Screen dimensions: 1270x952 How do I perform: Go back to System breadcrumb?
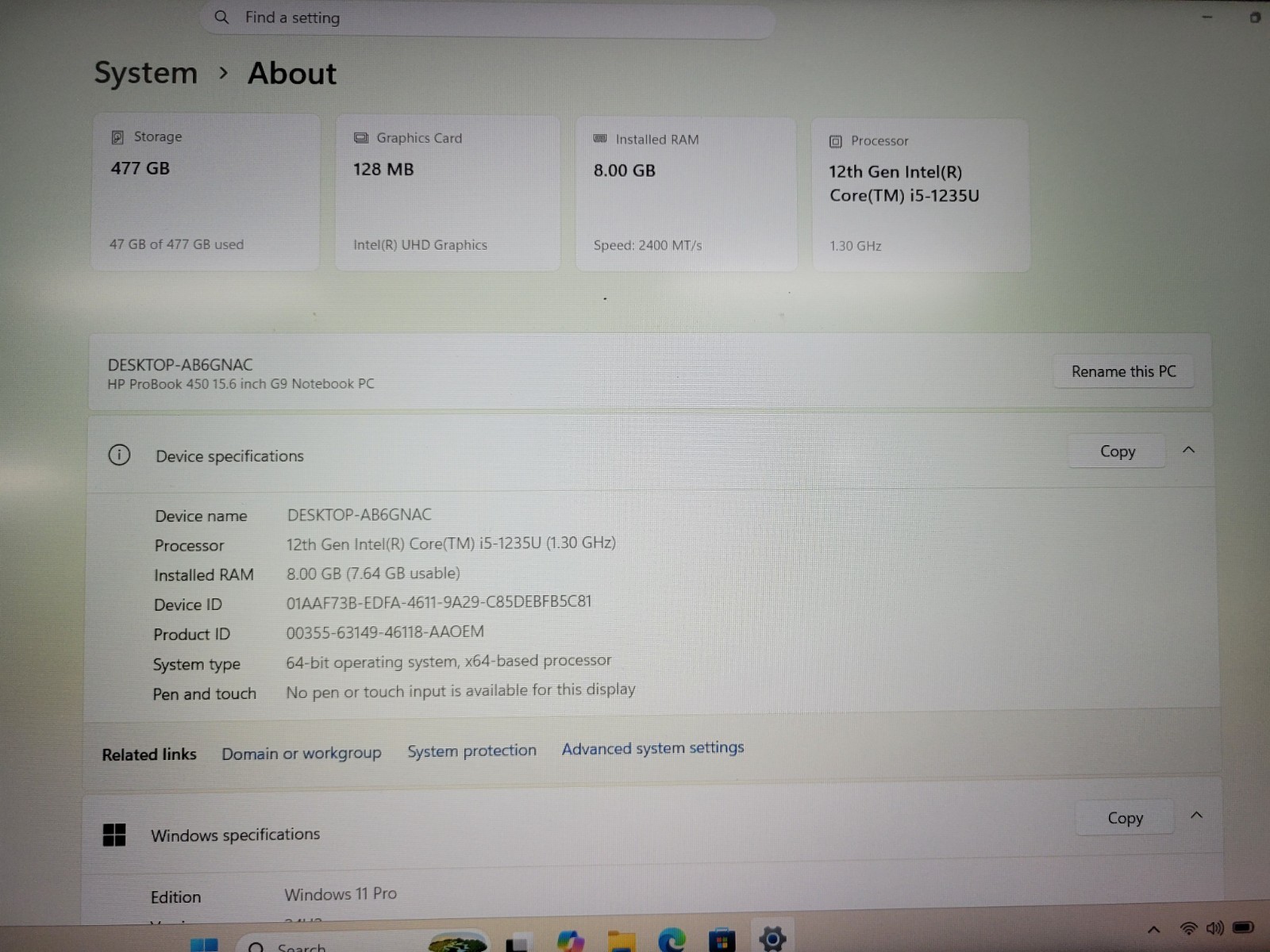coord(146,73)
